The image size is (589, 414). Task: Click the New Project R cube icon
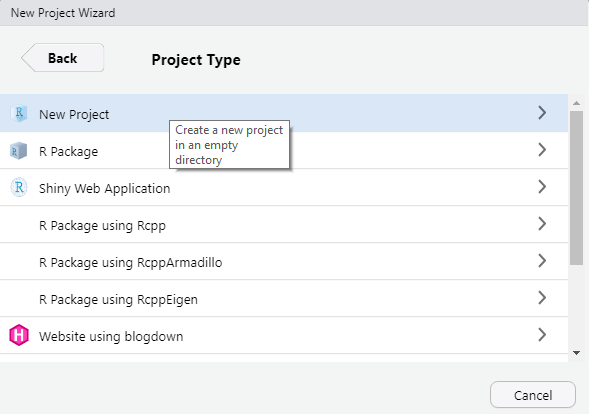coord(19,113)
